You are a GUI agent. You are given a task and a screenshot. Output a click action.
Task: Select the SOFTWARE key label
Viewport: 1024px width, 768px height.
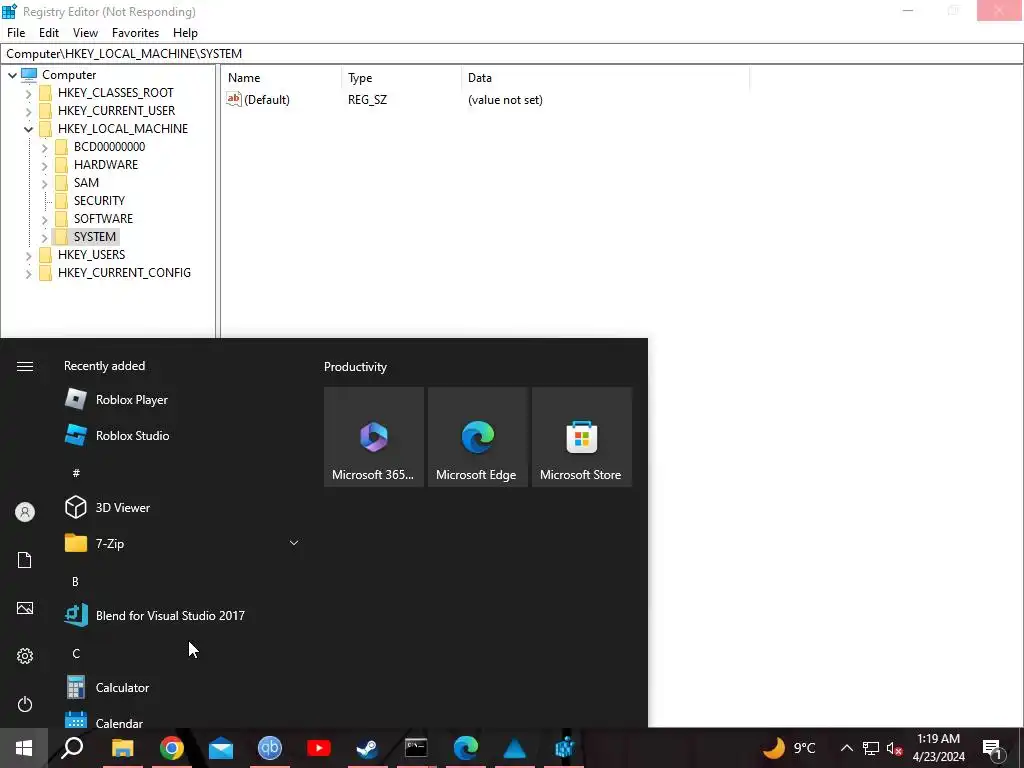point(103,219)
